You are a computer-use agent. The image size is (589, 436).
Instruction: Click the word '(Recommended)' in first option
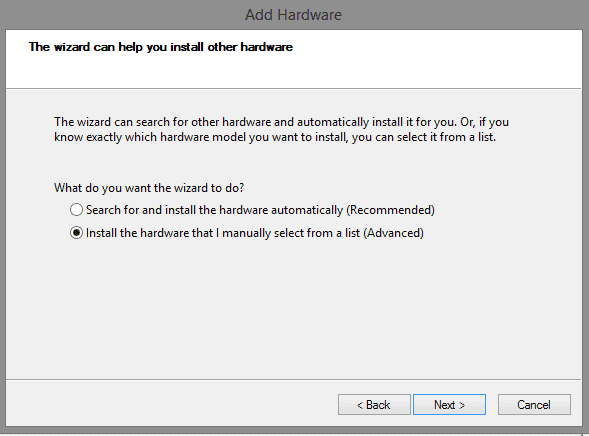click(390, 210)
